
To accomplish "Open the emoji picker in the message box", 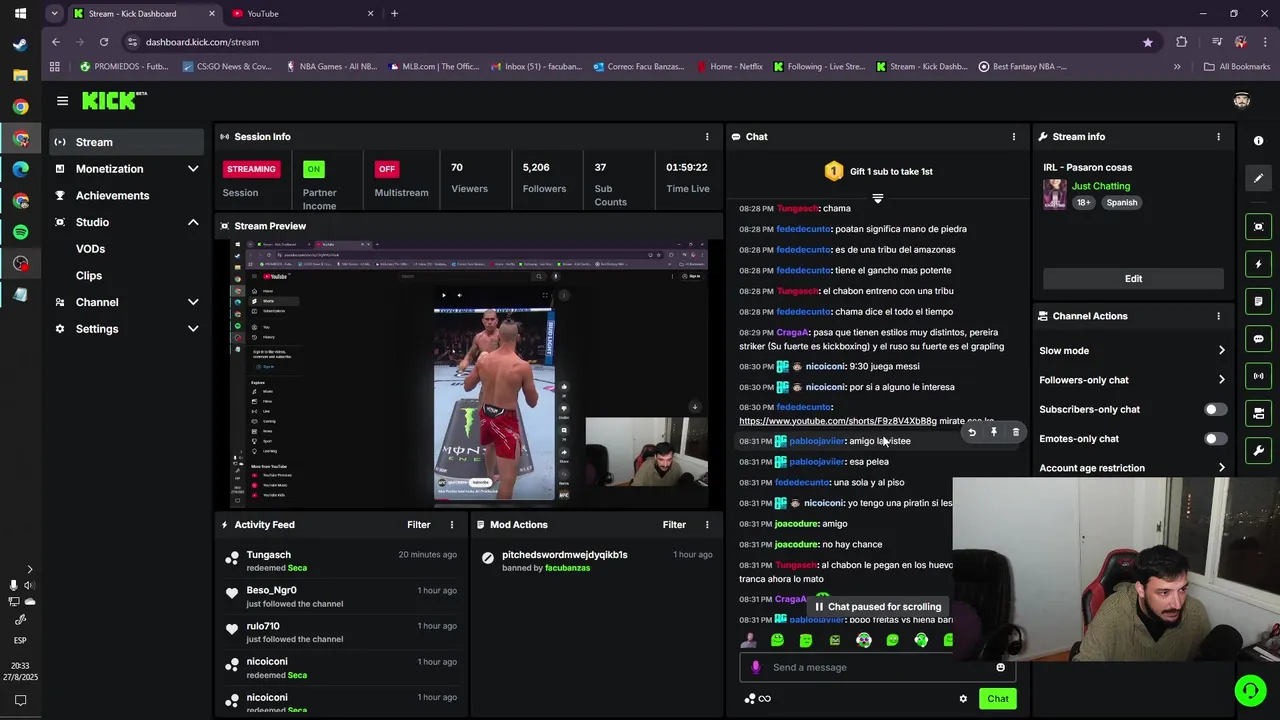I will pyautogui.click(x=1000, y=667).
